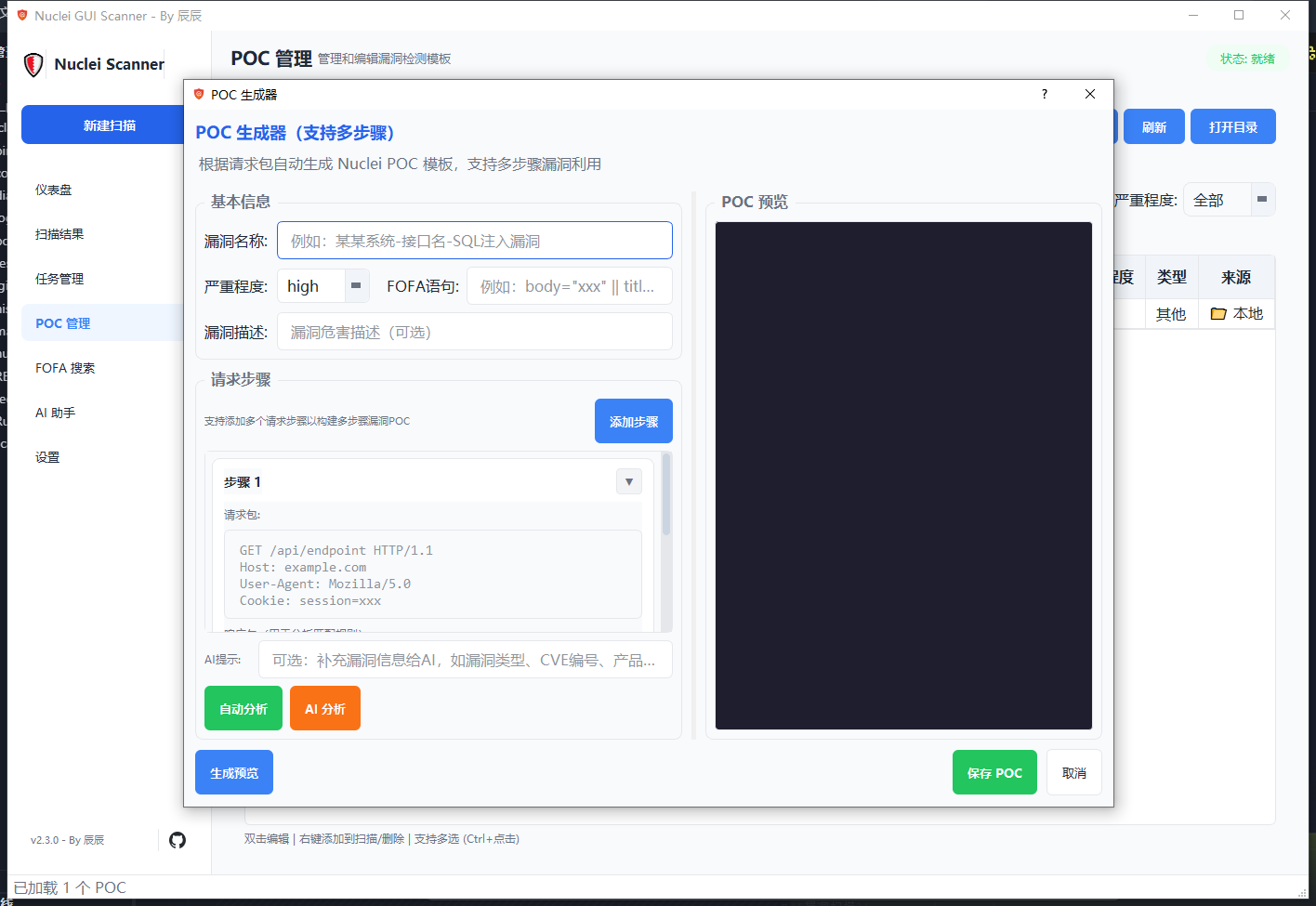Open the AI 助手 page
The width and height of the screenshot is (1316, 906).
[x=55, y=412]
